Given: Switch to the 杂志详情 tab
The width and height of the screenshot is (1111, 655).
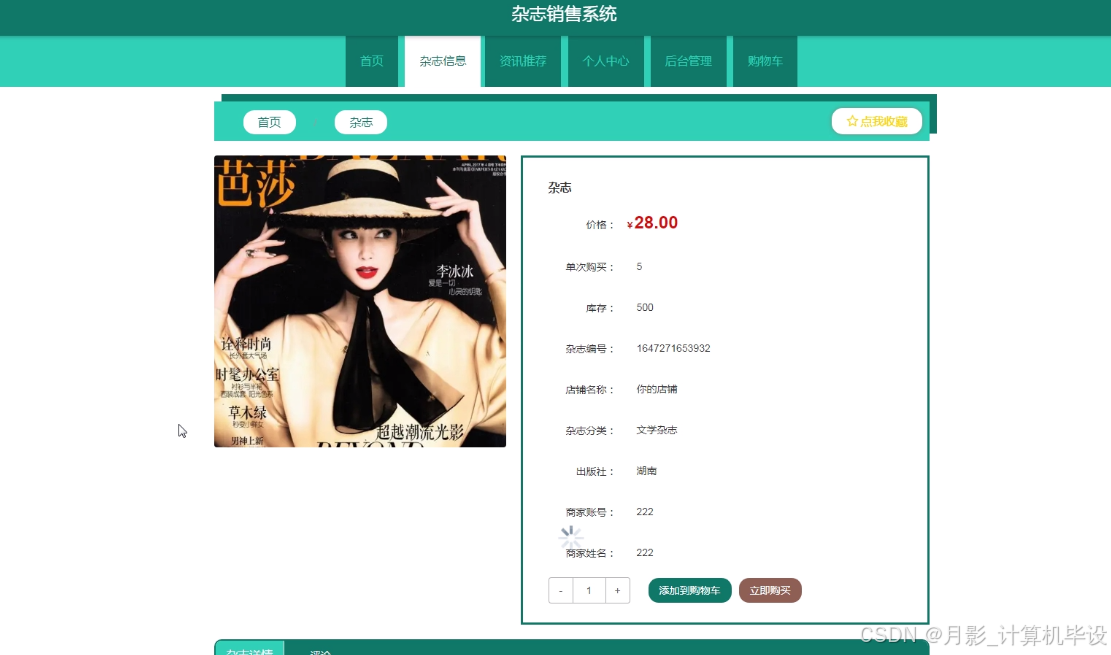Looking at the screenshot, I should click(x=249, y=649).
